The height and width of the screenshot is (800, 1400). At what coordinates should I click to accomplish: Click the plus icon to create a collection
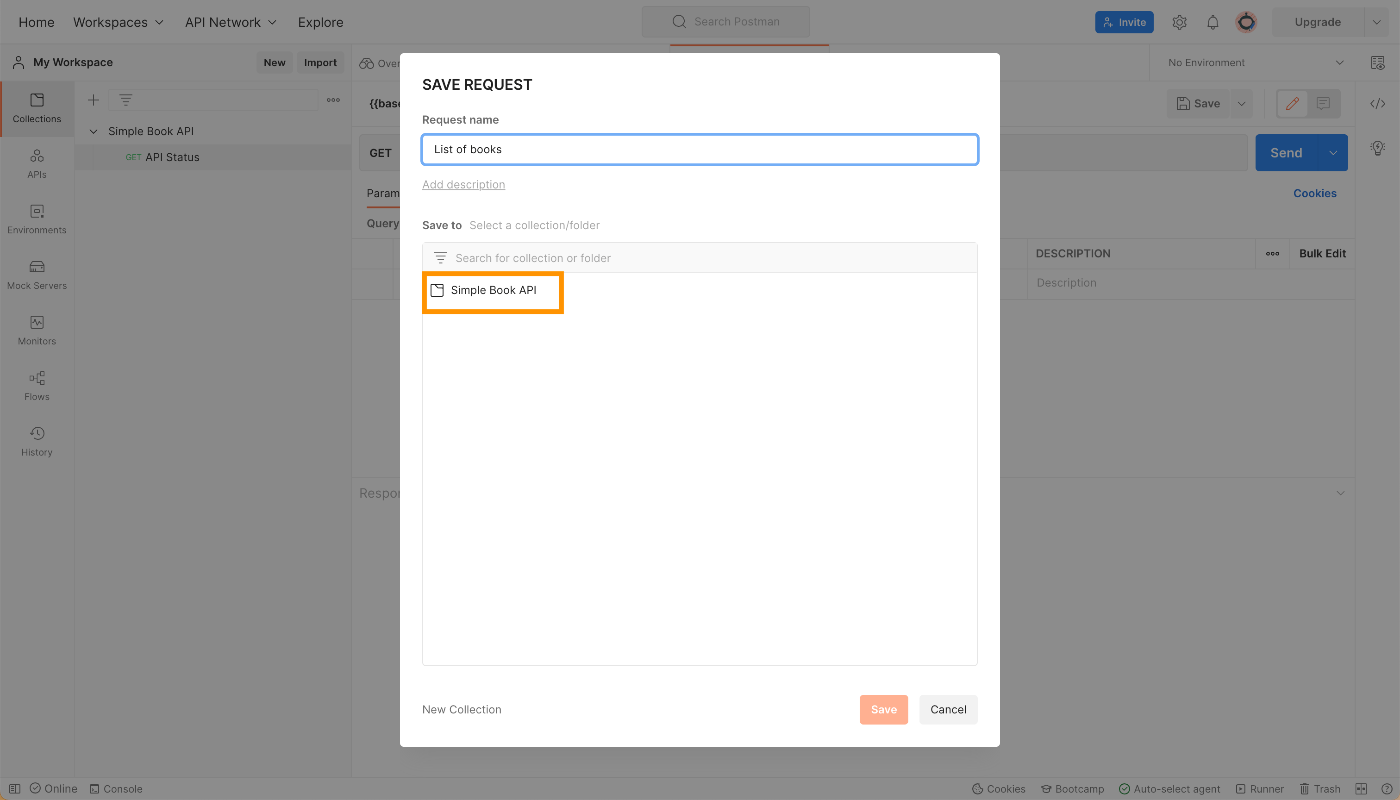(x=93, y=100)
